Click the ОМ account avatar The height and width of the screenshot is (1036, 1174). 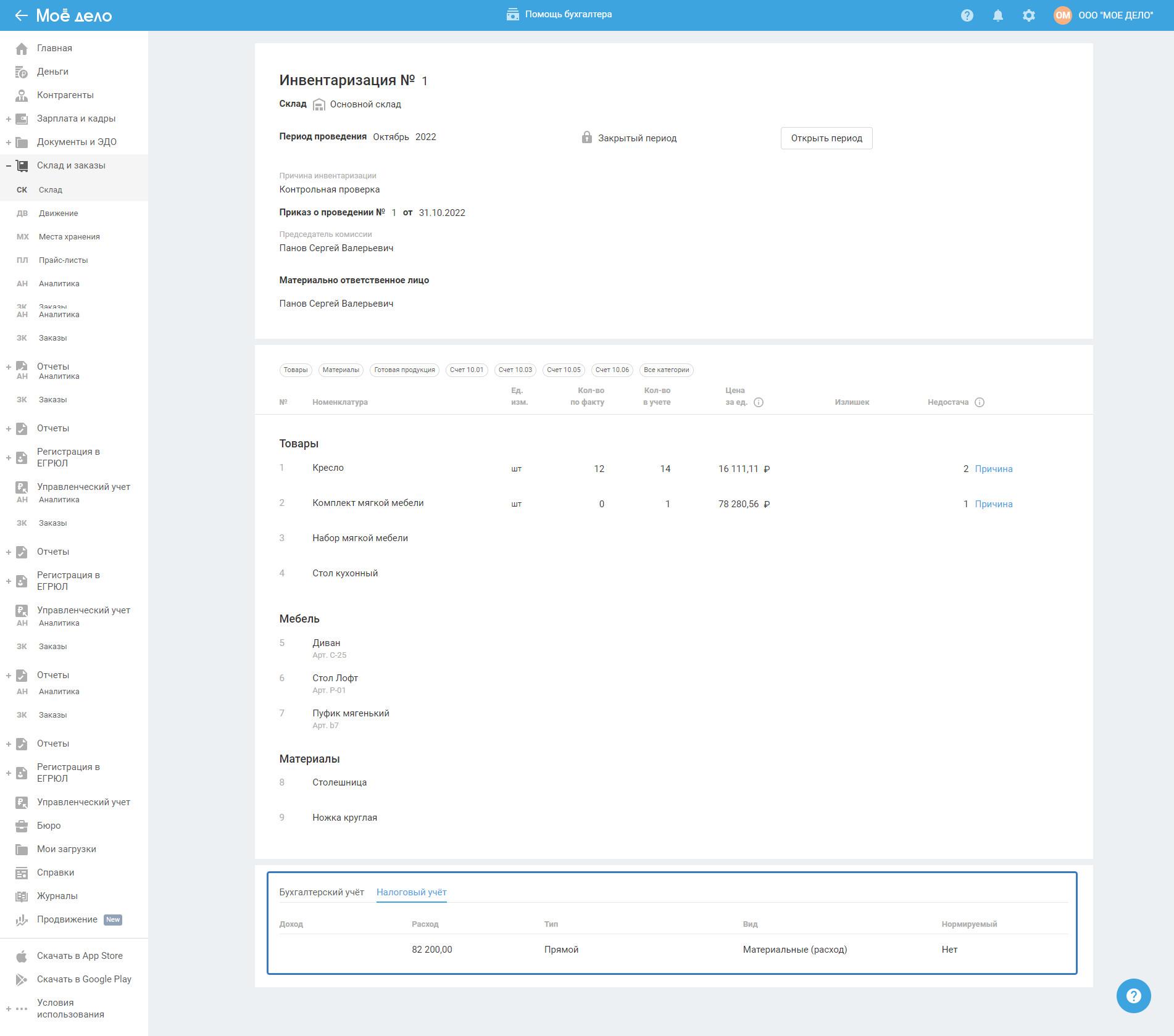[1062, 15]
